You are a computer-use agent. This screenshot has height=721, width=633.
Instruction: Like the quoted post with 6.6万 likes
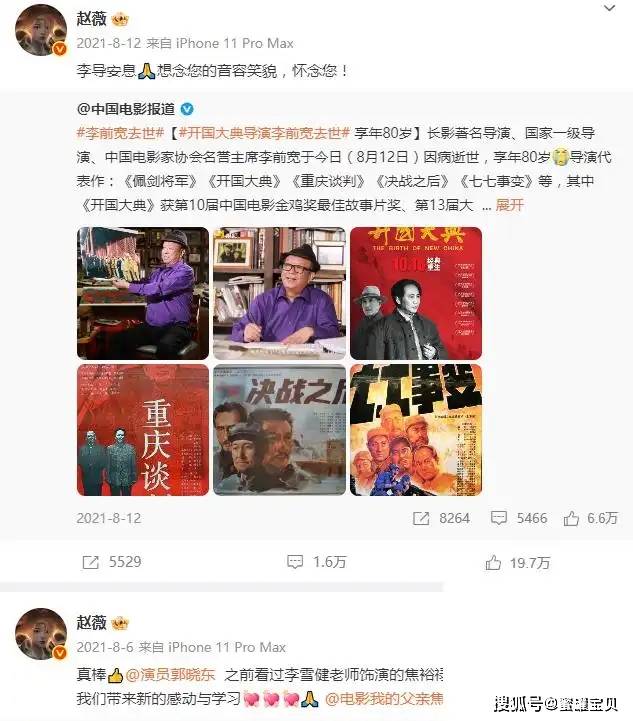pos(571,518)
